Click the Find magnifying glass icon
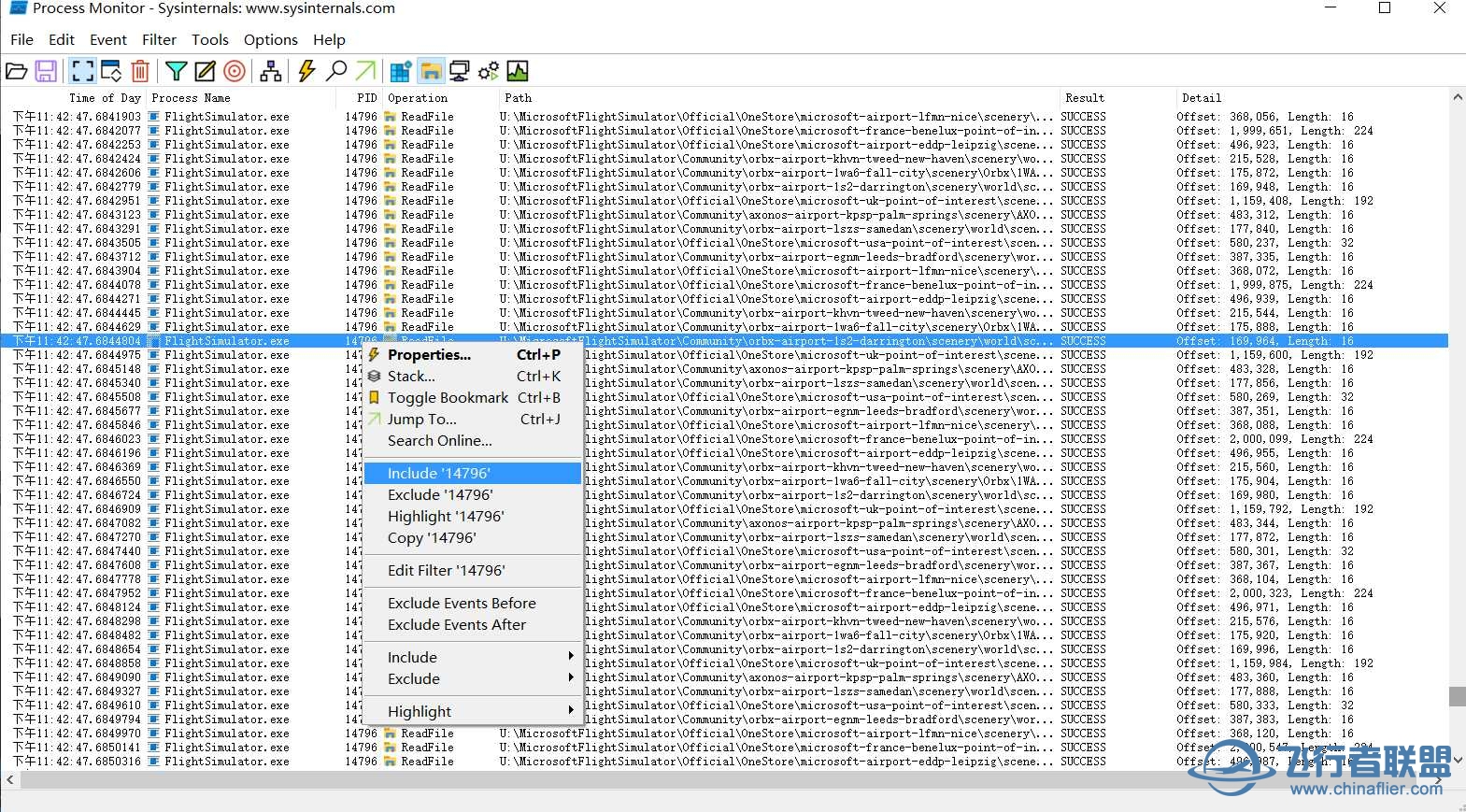This screenshot has height=812, width=1466. click(336, 71)
